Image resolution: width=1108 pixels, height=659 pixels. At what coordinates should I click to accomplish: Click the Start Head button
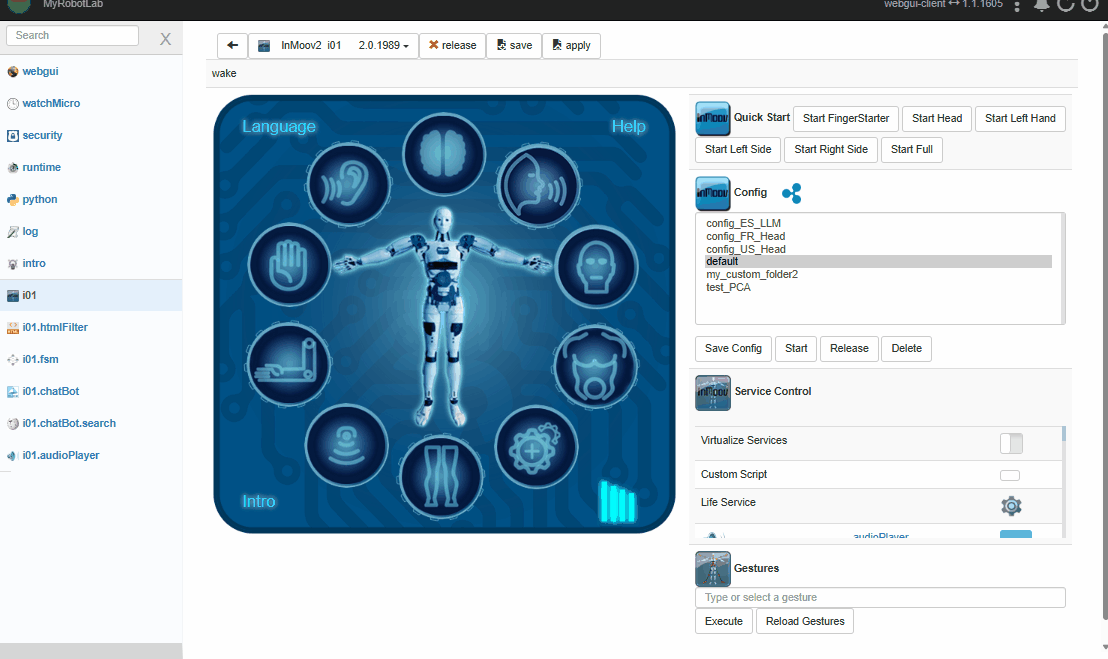pos(936,119)
